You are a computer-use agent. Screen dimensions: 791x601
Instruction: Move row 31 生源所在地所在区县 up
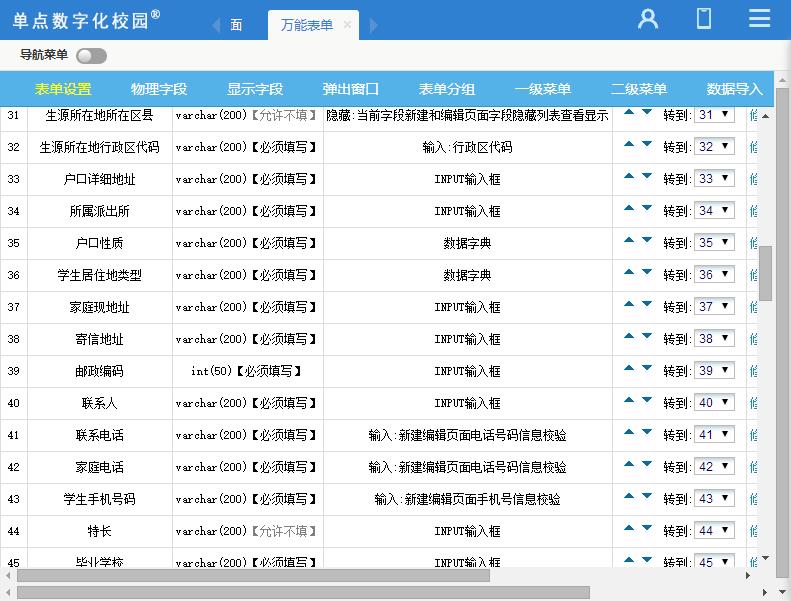point(629,113)
